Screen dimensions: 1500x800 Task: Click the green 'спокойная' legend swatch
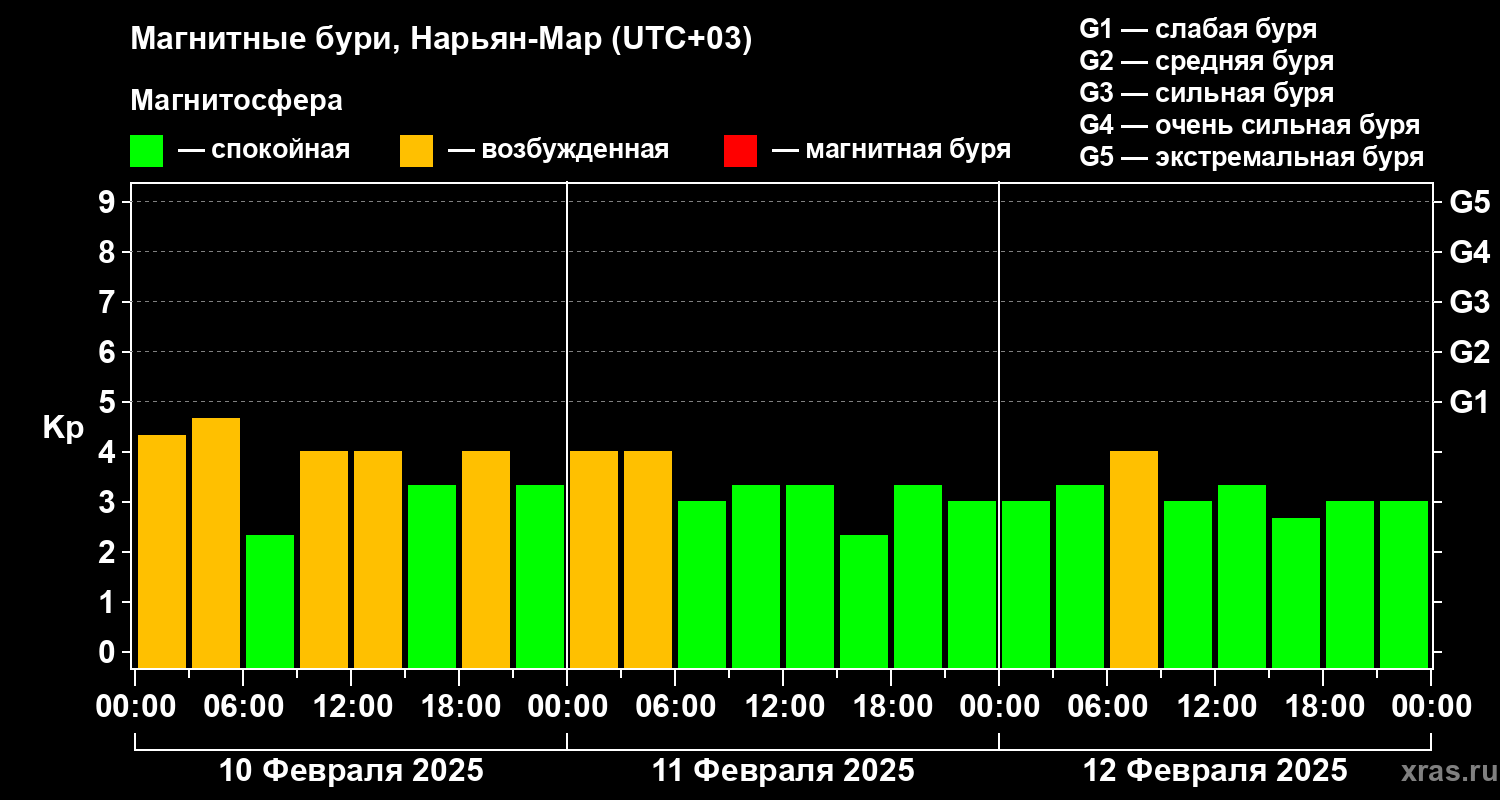click(146, 151)
